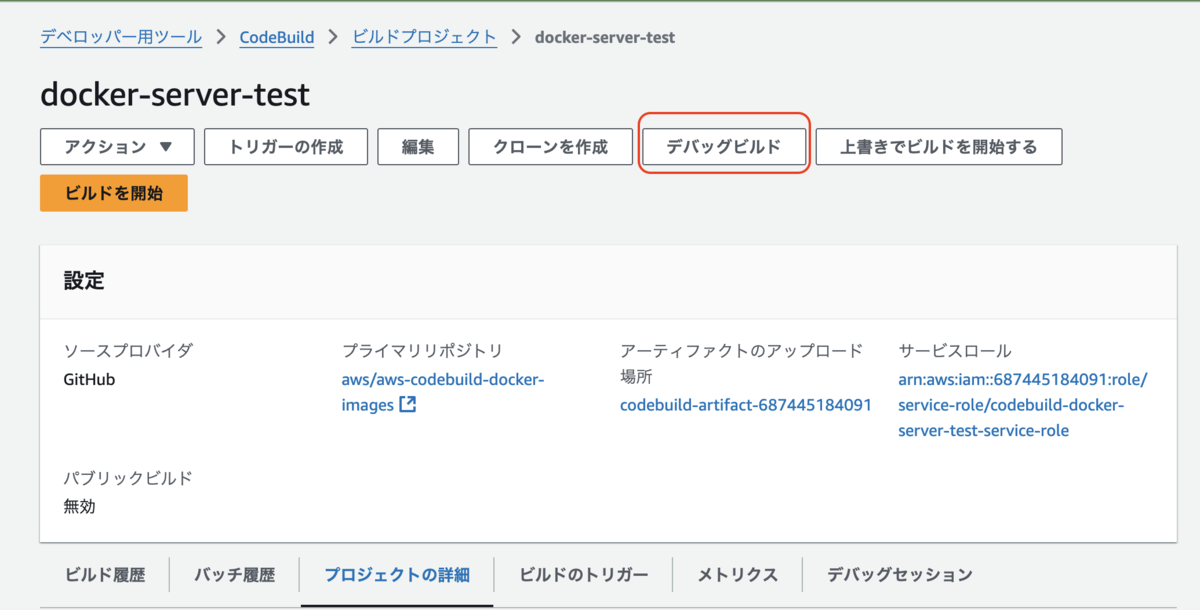Click the GitHub source provider value

89,379
